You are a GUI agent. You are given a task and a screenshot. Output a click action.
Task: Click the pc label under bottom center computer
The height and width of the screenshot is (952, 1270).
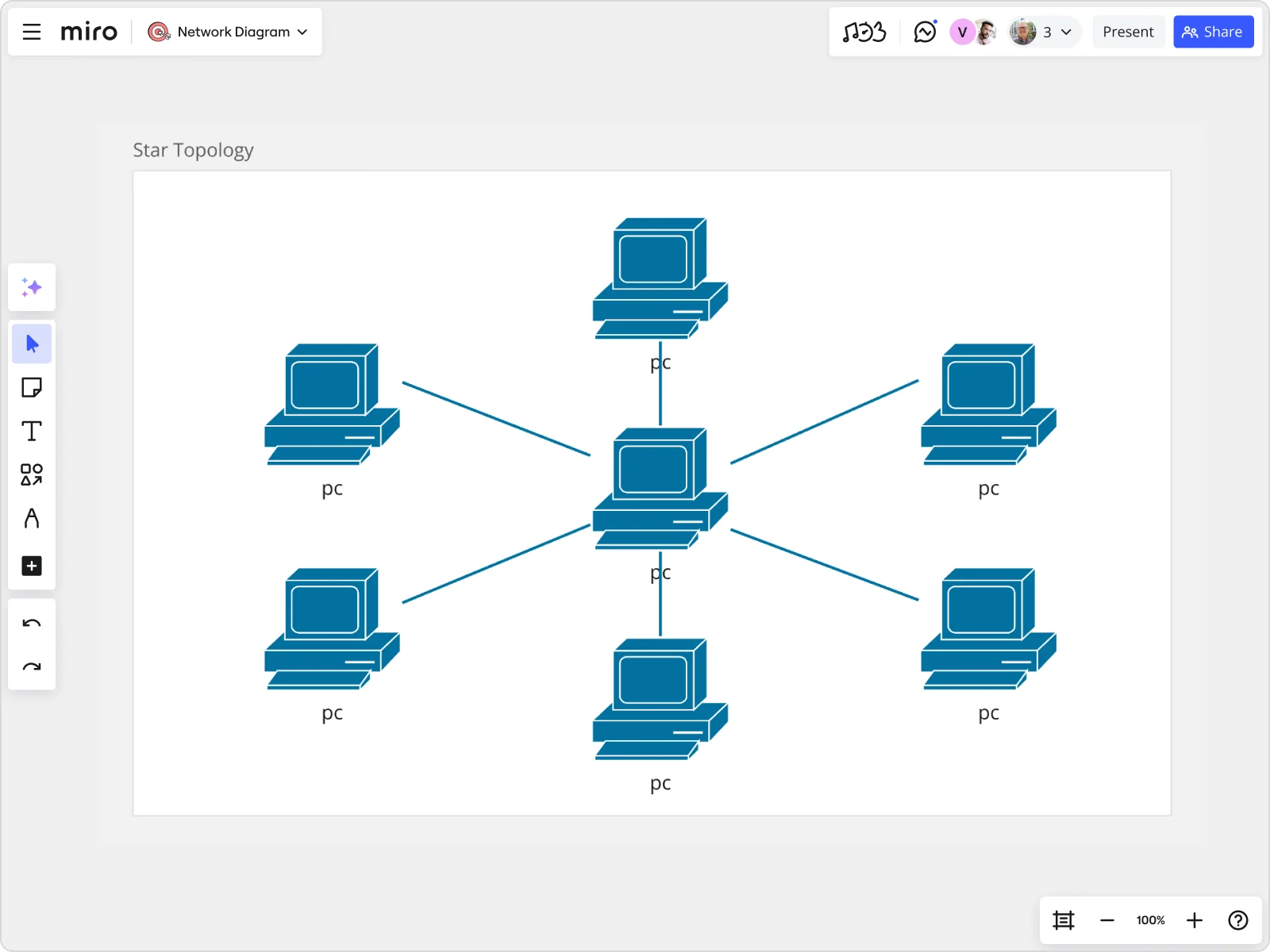click(x=660, y=784)
